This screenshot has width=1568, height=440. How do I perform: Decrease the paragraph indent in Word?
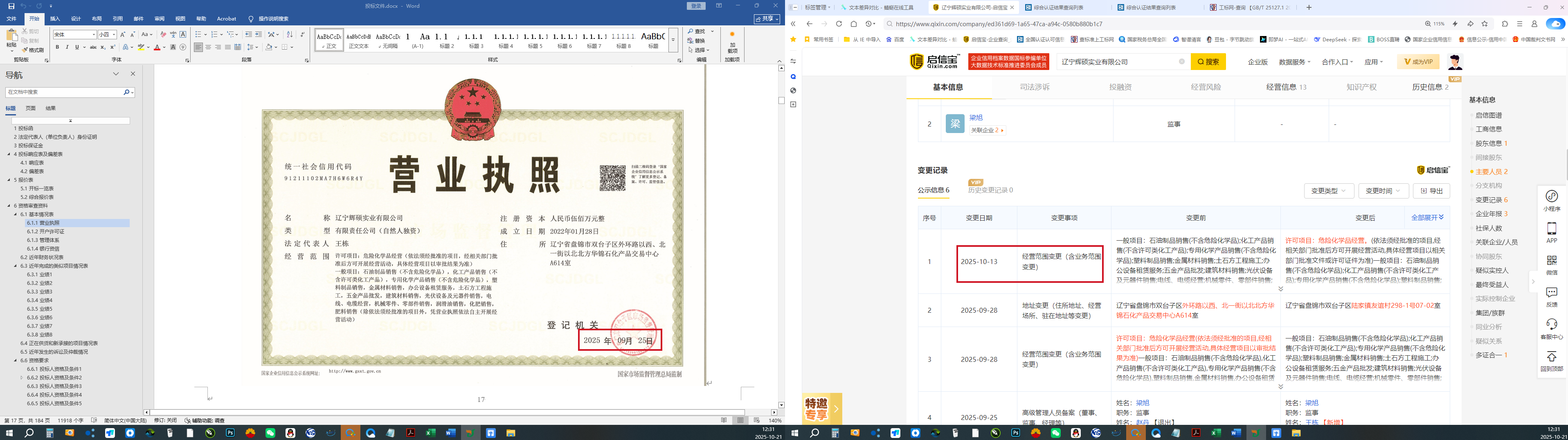pos(248,35)
